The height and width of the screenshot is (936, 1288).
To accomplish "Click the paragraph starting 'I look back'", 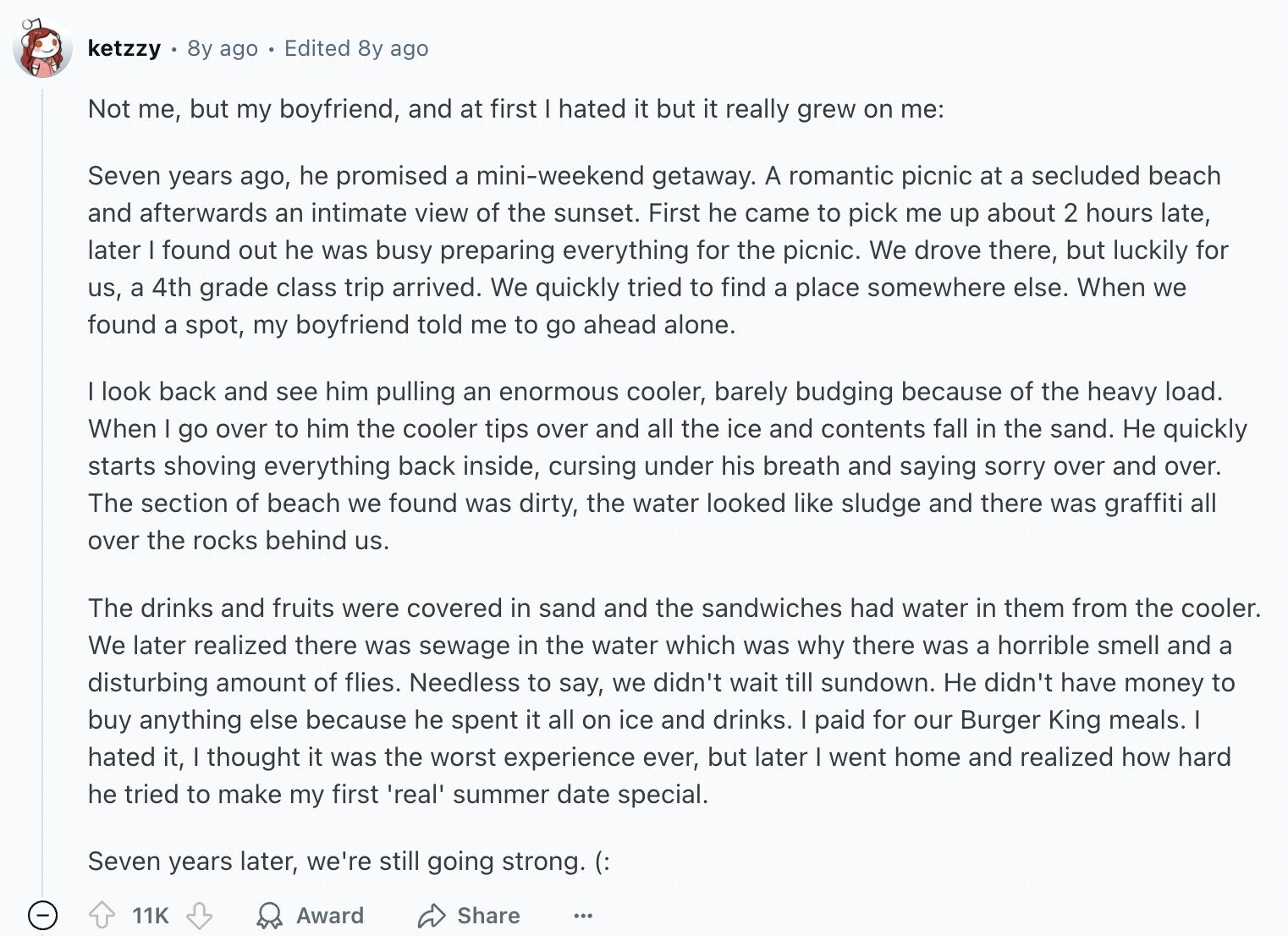I will point(668,465).
